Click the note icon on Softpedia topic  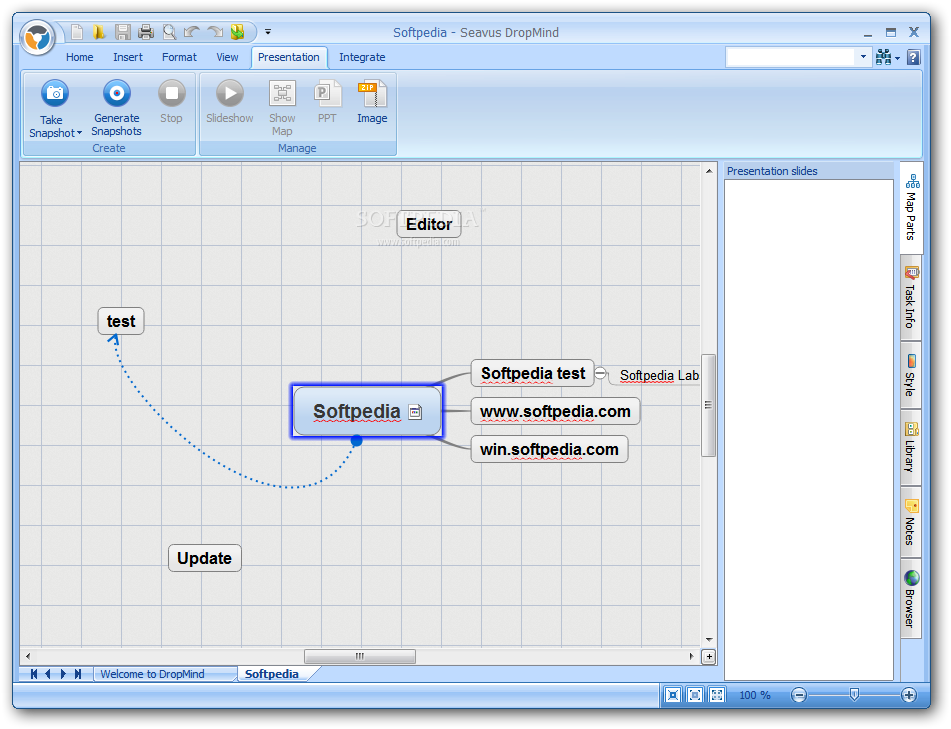pyautogui.click(x=415, y=412)
